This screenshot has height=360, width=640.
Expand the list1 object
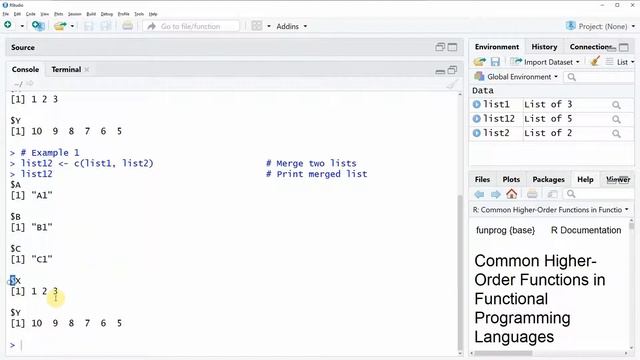(476, 104)
